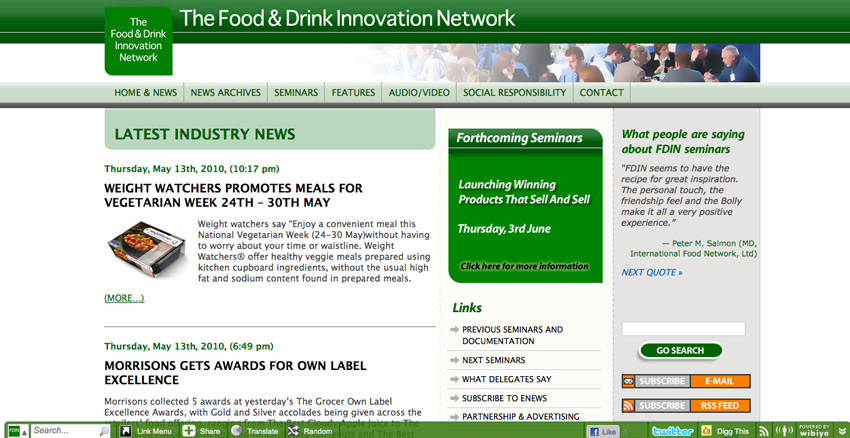
Task: Click the orange RSS icon on Subscribe RSS Feed
Action: pyautogui.click(x=628, y=405)
